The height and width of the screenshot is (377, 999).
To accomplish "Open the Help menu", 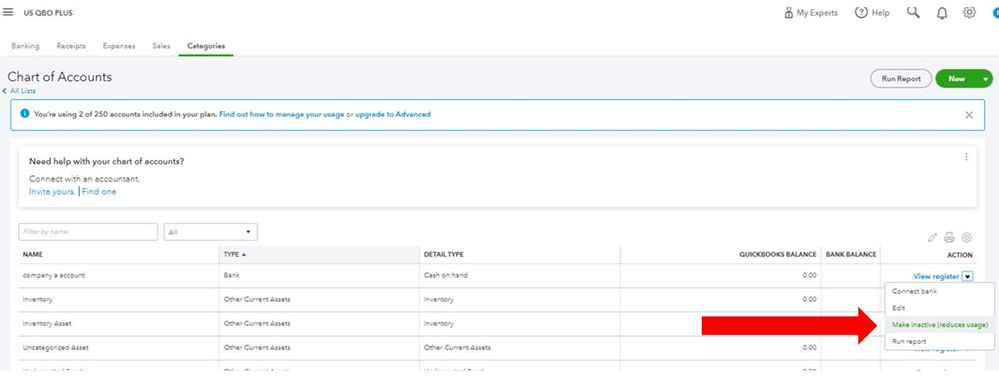I will click(x=872, y=13).
